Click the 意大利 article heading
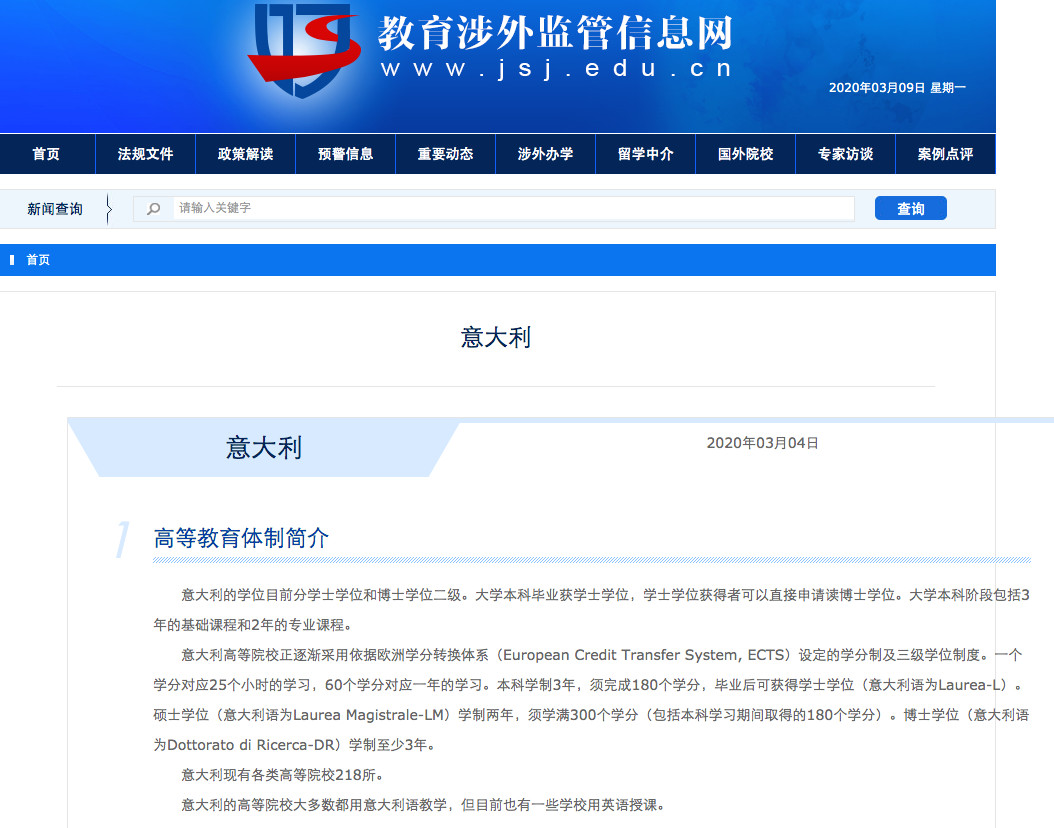The image size is (1054, 828). [x=494, y=337]
